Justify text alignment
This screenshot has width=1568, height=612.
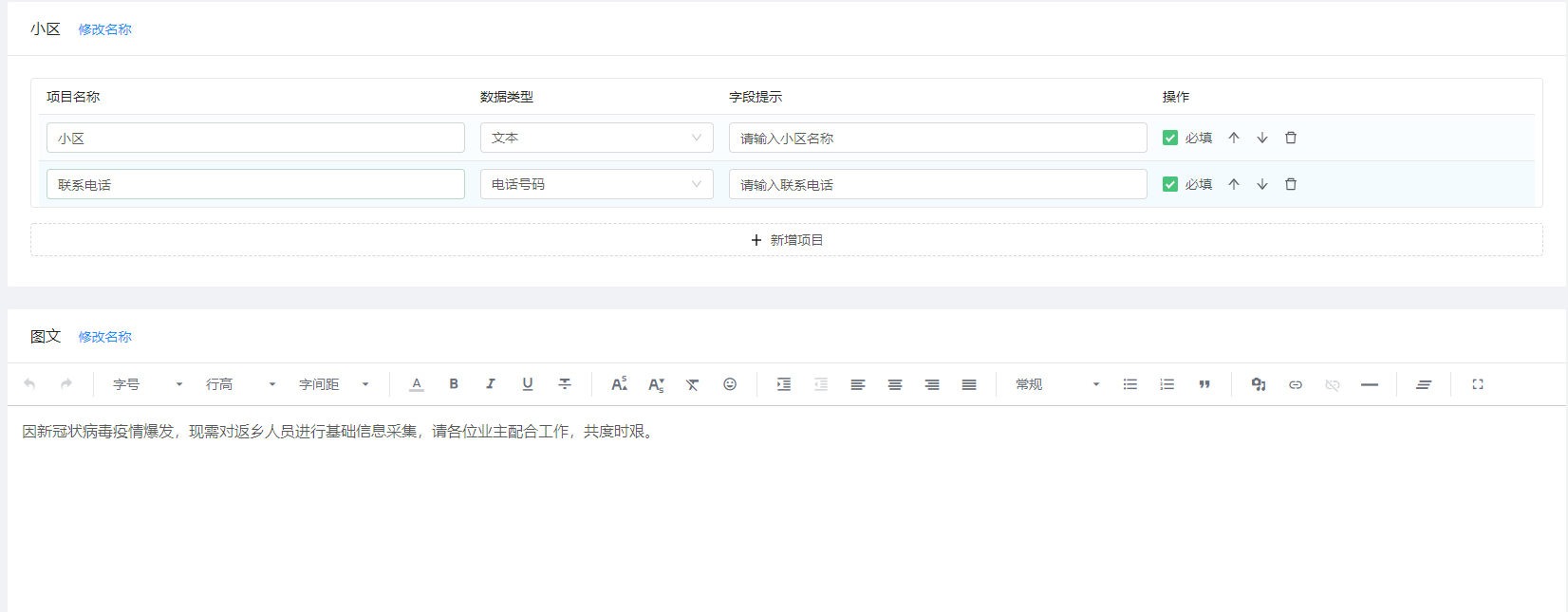click(x=969, y=384)
